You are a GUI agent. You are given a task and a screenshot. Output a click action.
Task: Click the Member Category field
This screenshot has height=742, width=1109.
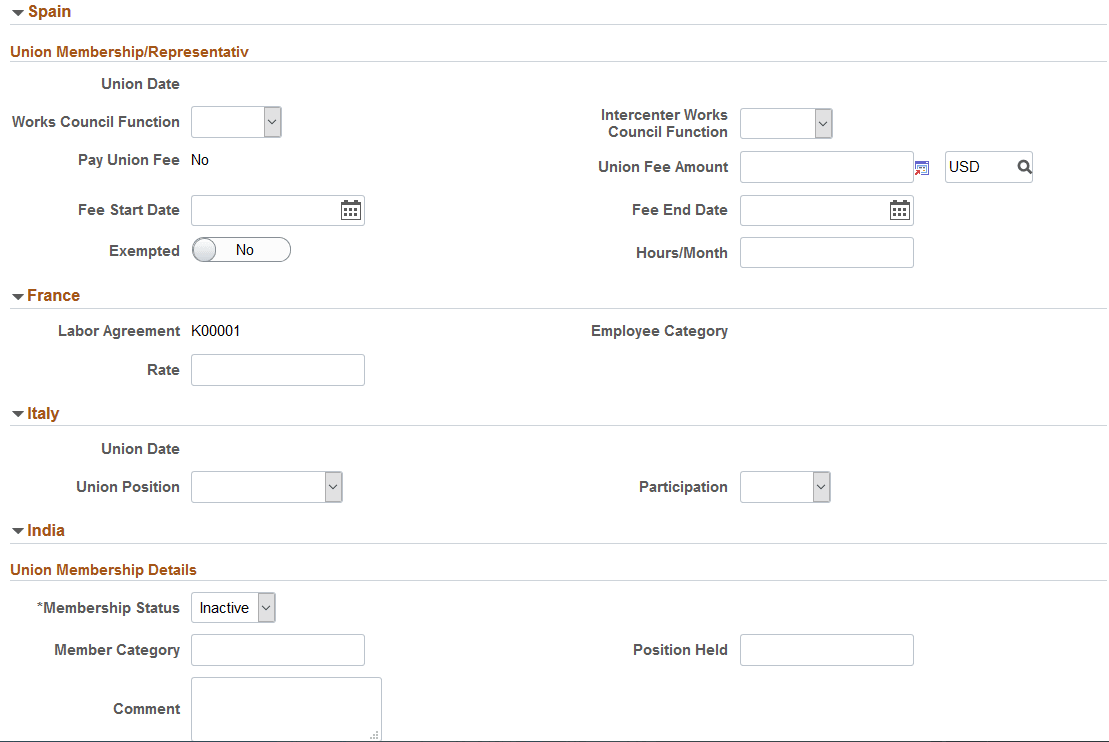tap(278, 650)
